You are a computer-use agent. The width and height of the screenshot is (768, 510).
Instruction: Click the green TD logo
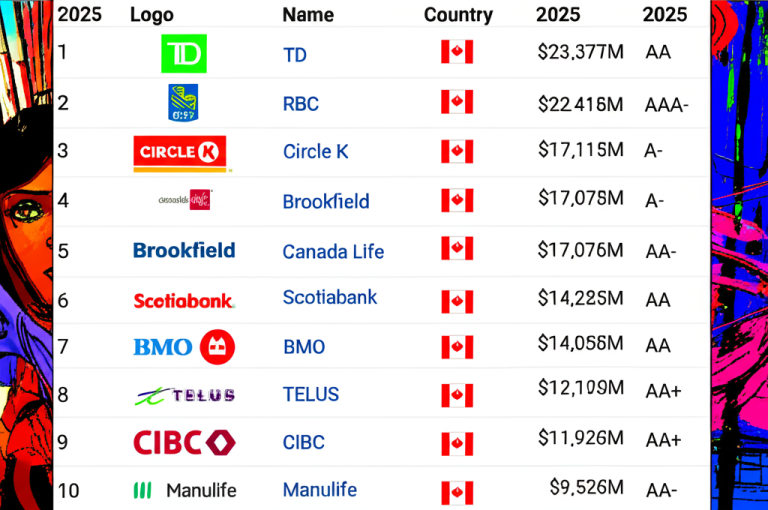[x=184, y=53]
